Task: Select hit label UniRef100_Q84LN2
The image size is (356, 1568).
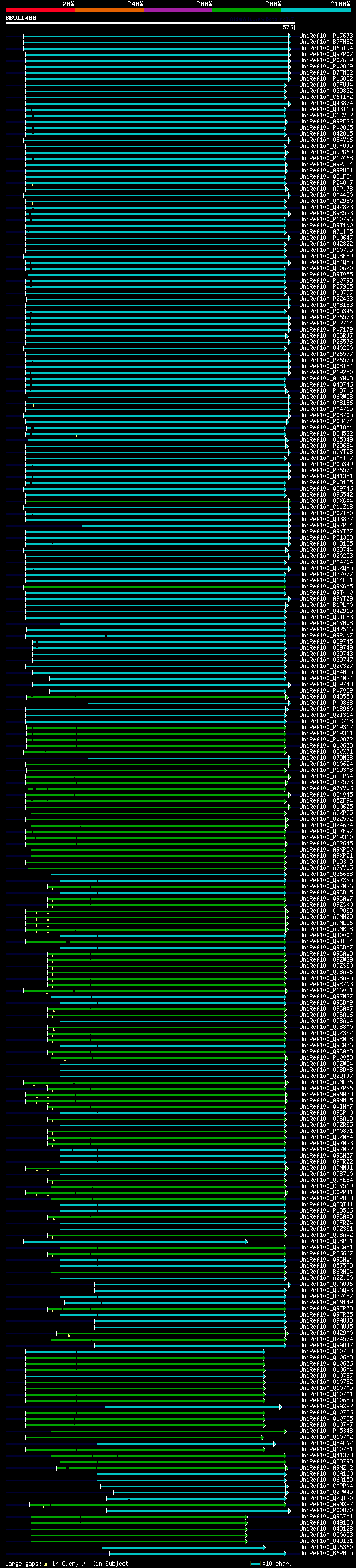Action: pos(326,1443)
